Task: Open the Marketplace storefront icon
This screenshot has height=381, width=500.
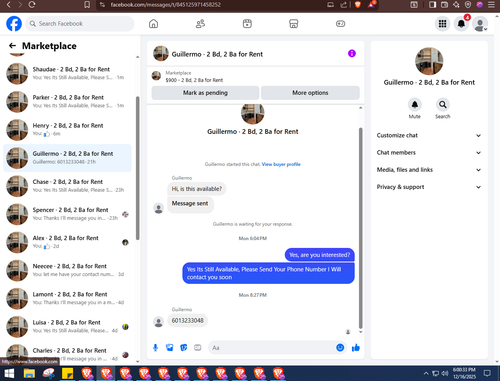Action: 294,24
